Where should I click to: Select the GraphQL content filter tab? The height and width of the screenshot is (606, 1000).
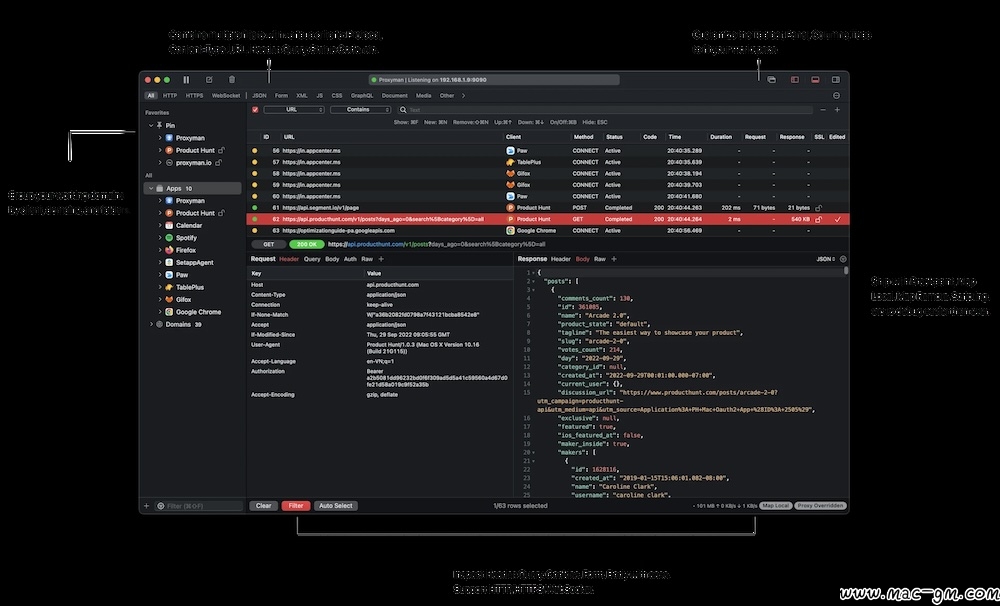(362, 96)
